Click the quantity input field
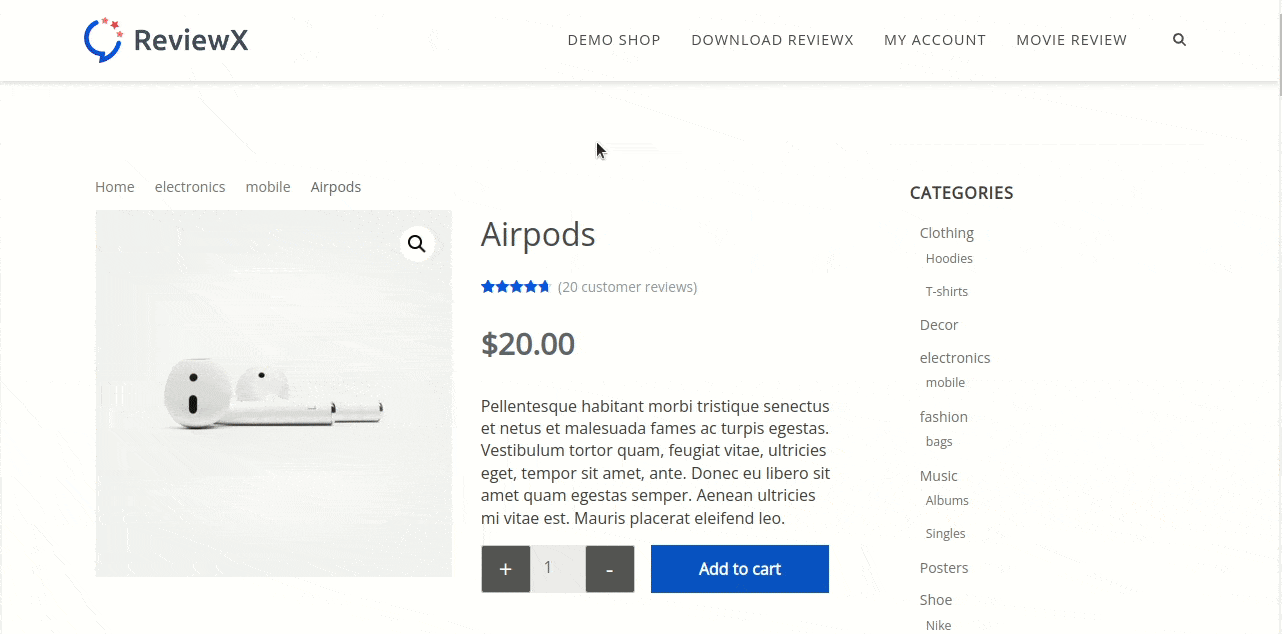This screenshot has width=1282, height=634. (x=557, y=569)
